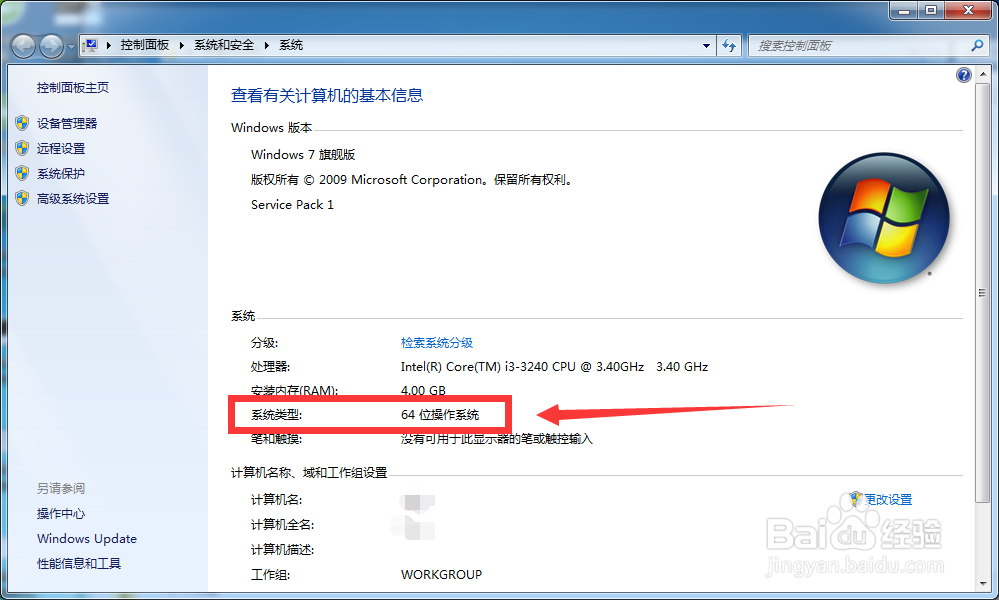Viewport: 999px width, 600px height.
Task: Open the 控制面板 breadcrumb
Action: coord(145,45)
